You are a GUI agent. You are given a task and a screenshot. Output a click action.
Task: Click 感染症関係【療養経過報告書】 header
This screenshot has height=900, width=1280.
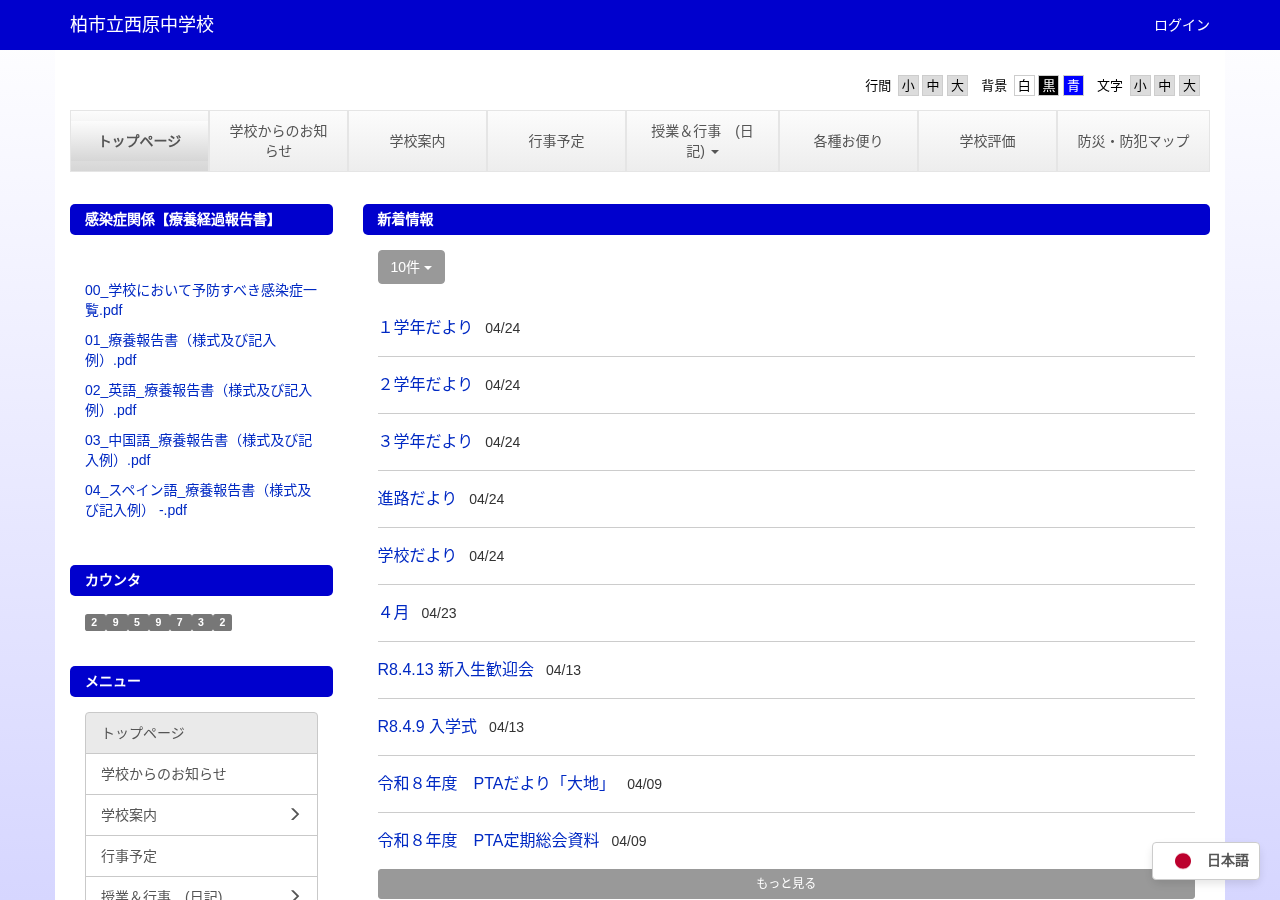click(x=201, y=220)
